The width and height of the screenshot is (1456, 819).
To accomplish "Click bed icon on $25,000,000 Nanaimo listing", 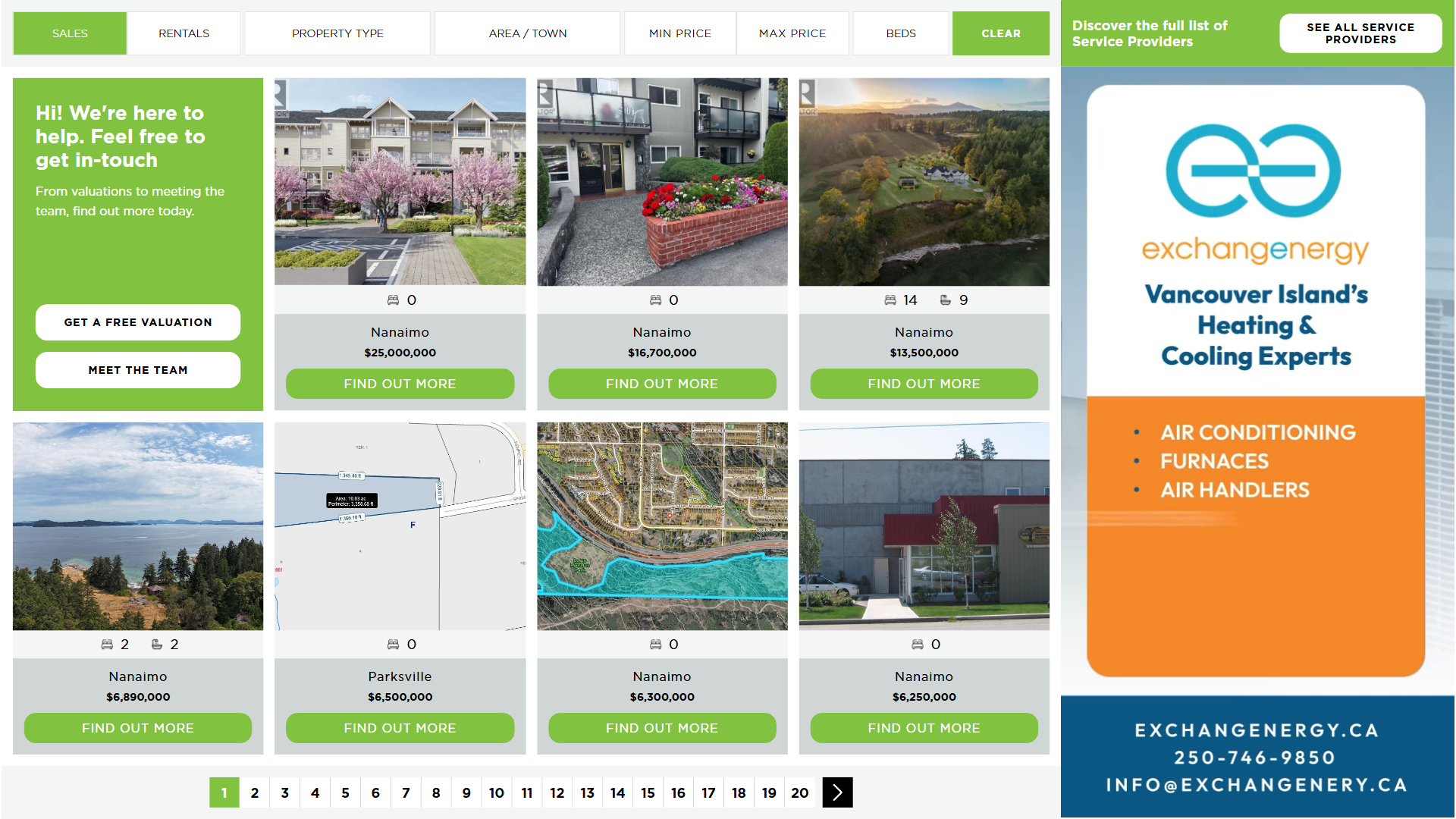I will coord(393,300).
